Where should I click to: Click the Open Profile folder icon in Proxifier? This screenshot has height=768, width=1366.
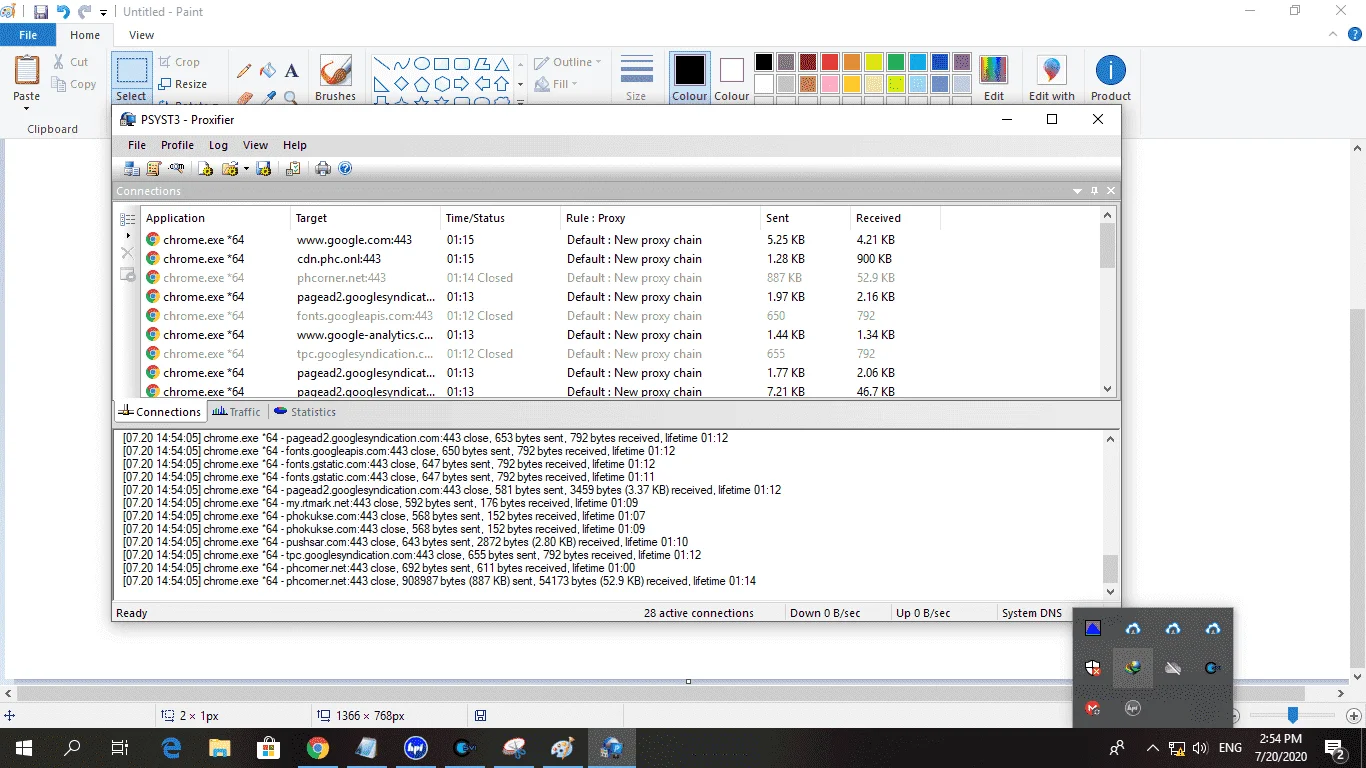coord(230,169)
